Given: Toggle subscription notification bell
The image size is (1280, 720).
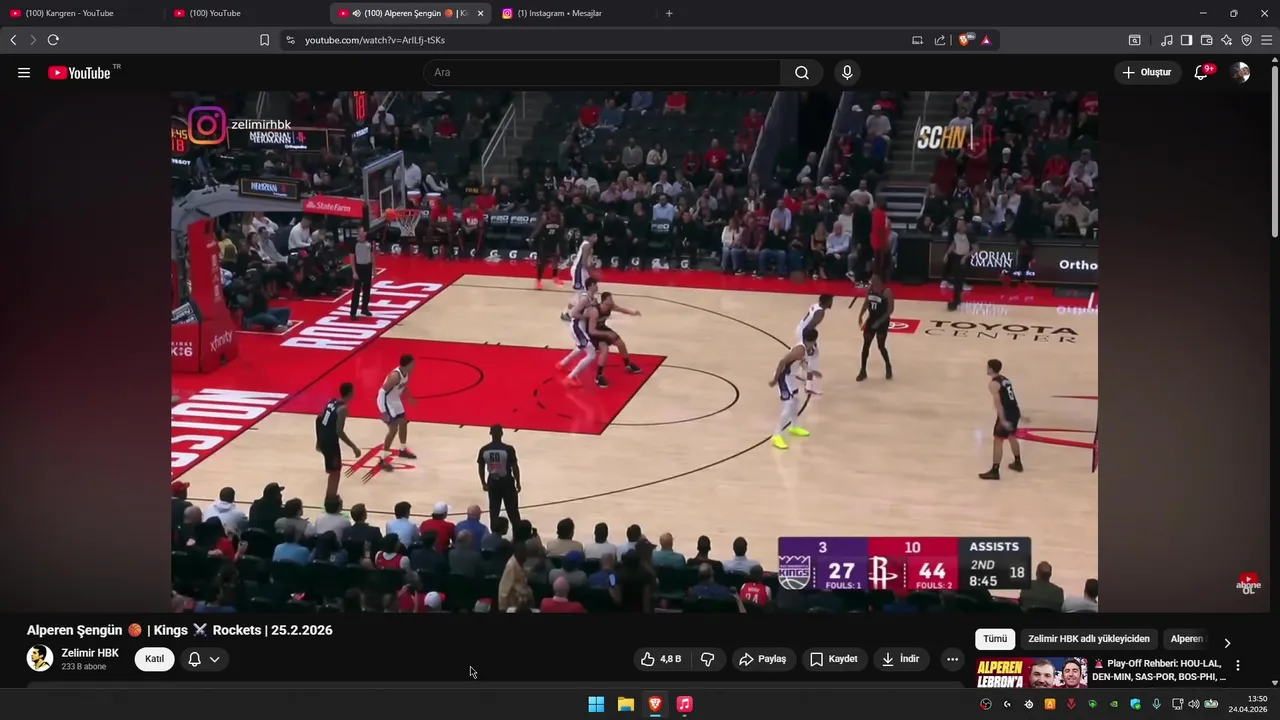Looking at the screenshot, I should 195,659.
